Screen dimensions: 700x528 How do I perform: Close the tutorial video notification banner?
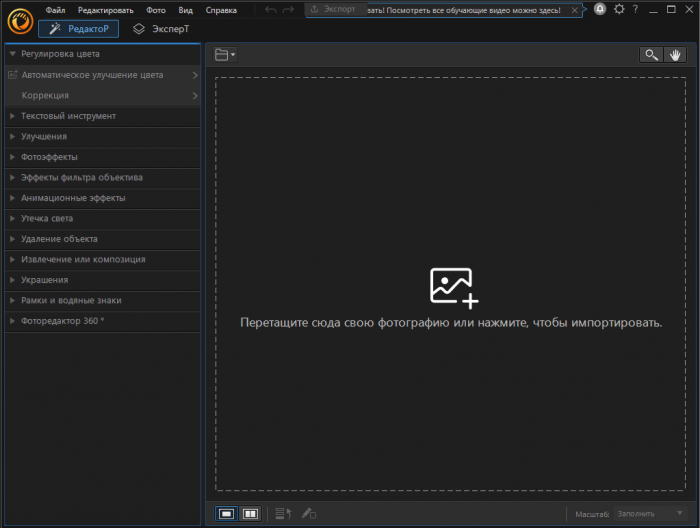pyautogui.click(x=573, y=10)
